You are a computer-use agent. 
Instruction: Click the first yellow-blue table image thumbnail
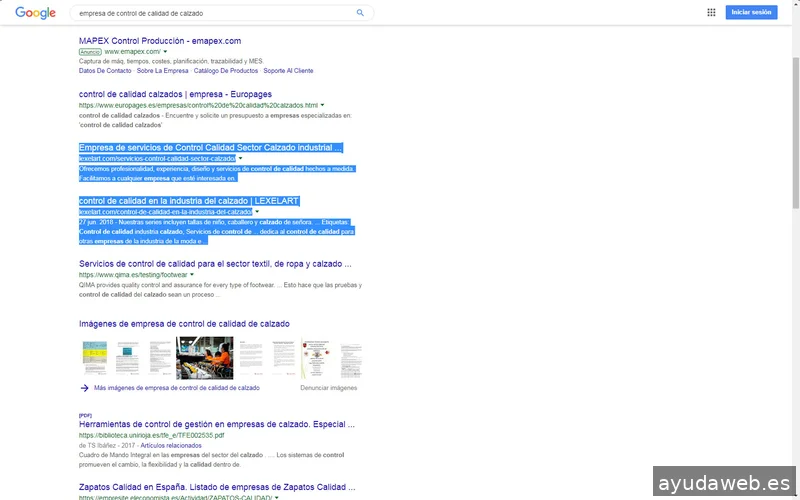click(x=94, y=358)
